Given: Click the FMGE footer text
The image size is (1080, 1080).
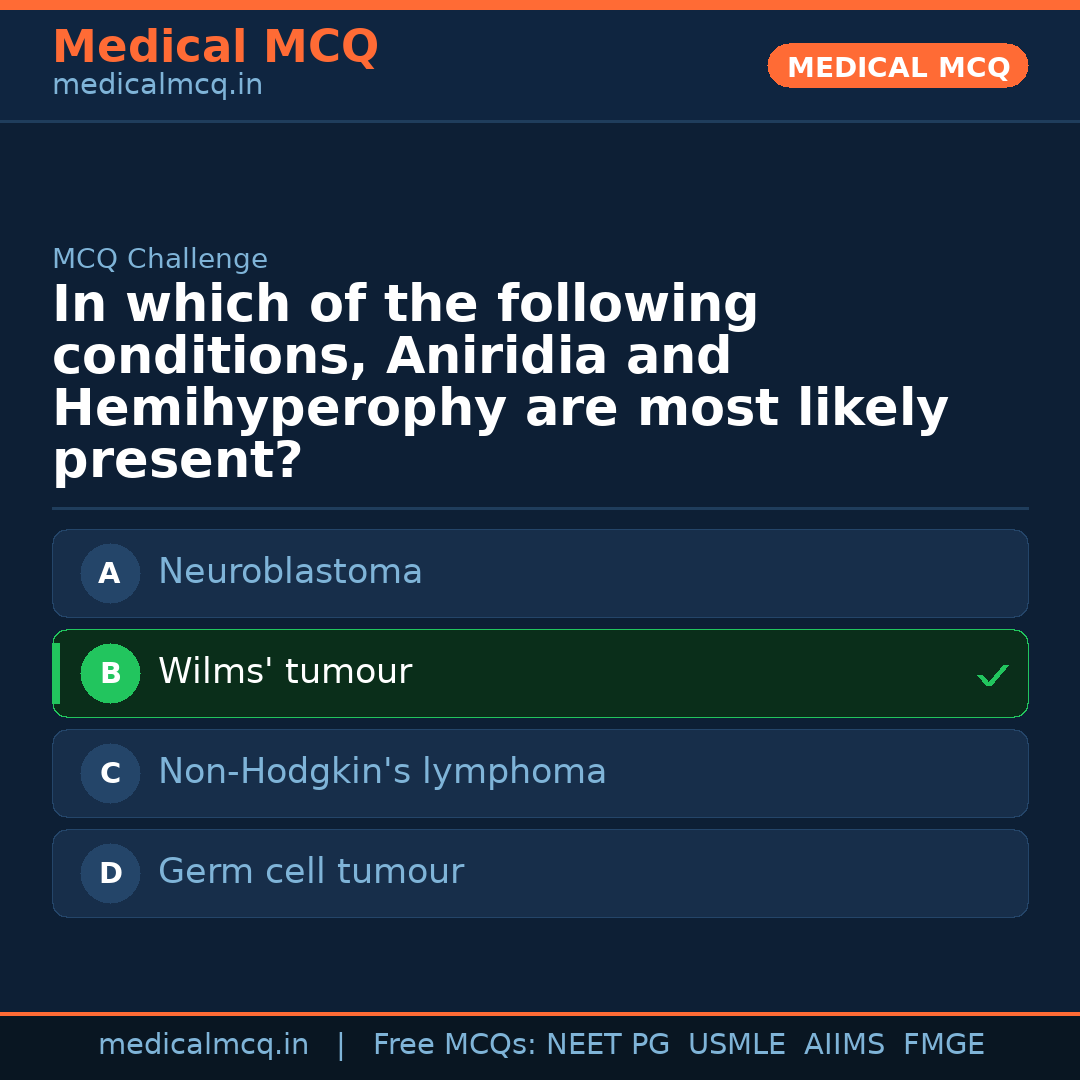Looking at the screenshot, I should (943, 1045).
